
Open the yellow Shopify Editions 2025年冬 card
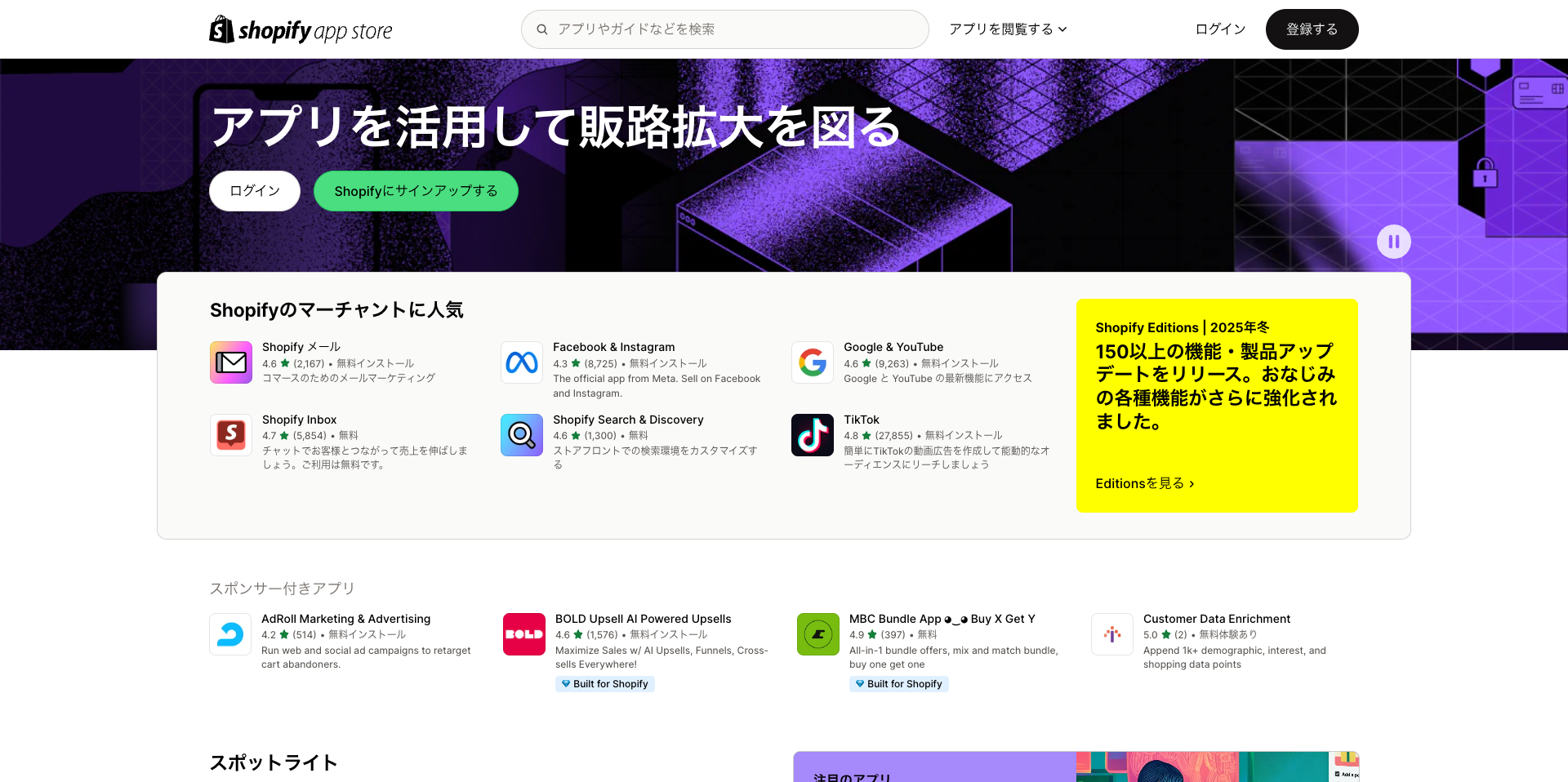coord(1217,406)
